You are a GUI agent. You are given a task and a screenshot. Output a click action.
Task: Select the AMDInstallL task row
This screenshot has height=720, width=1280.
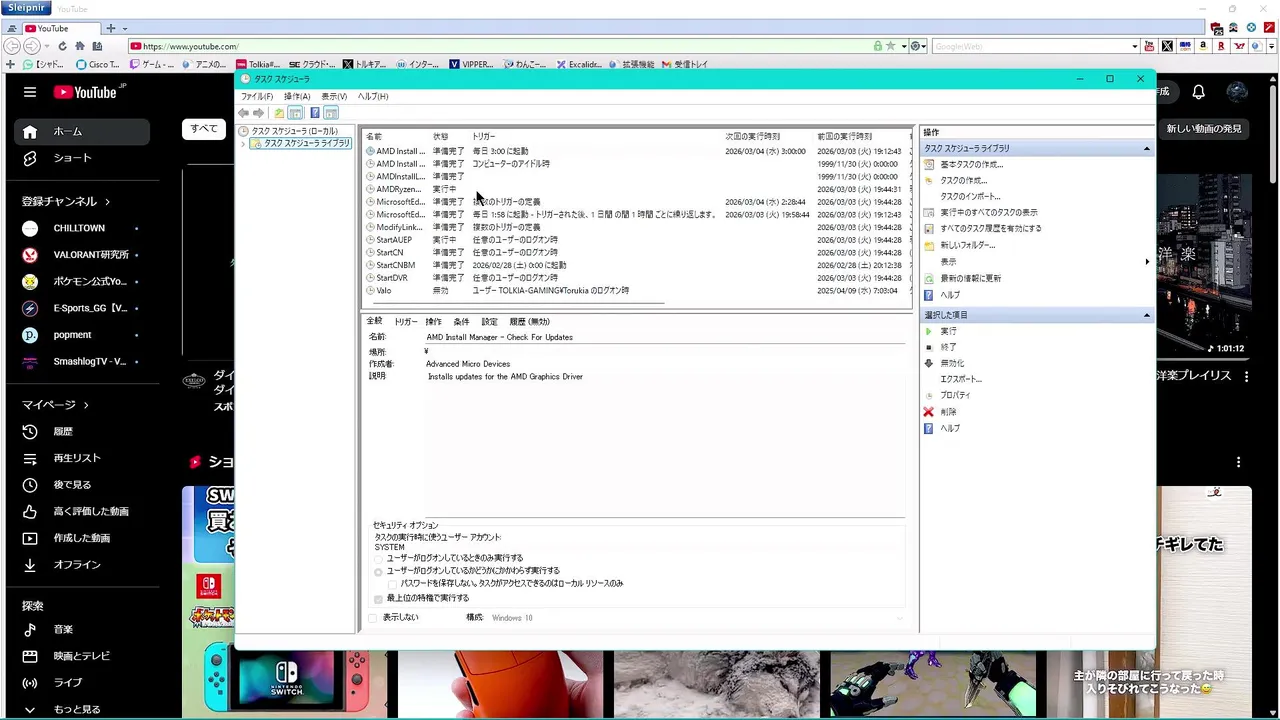pyautogui.click(x=638, y=176)
